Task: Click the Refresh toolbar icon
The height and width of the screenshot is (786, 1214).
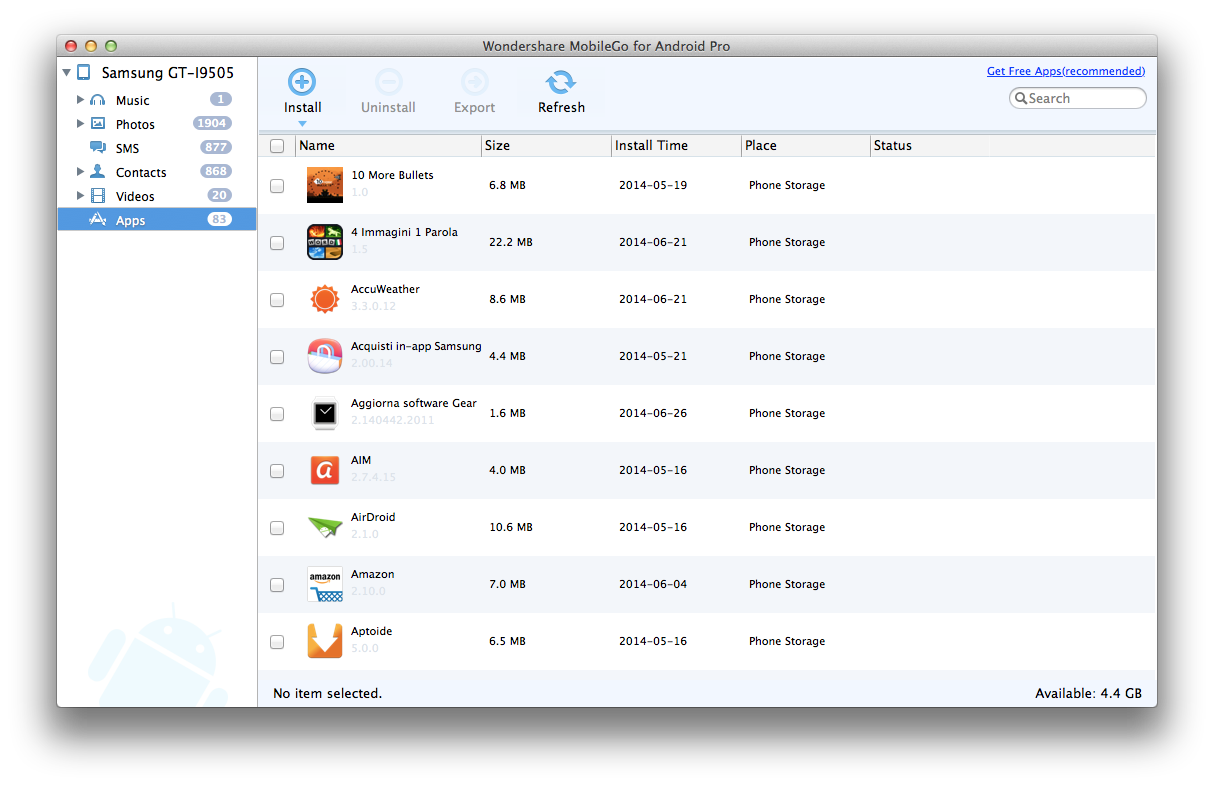Action: pos(561,82)
